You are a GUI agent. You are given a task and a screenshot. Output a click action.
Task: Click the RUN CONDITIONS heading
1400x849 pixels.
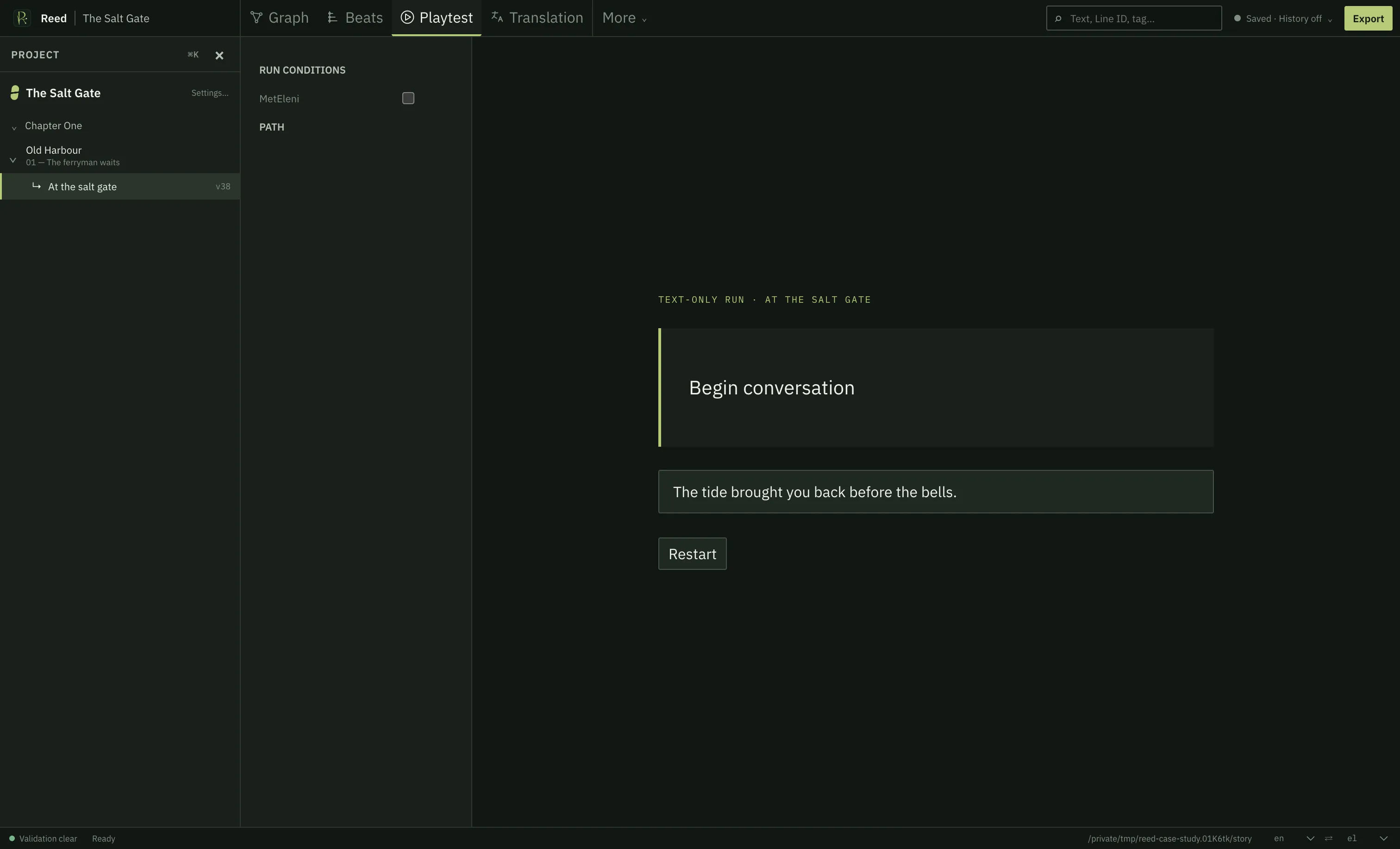coord(302,70)
